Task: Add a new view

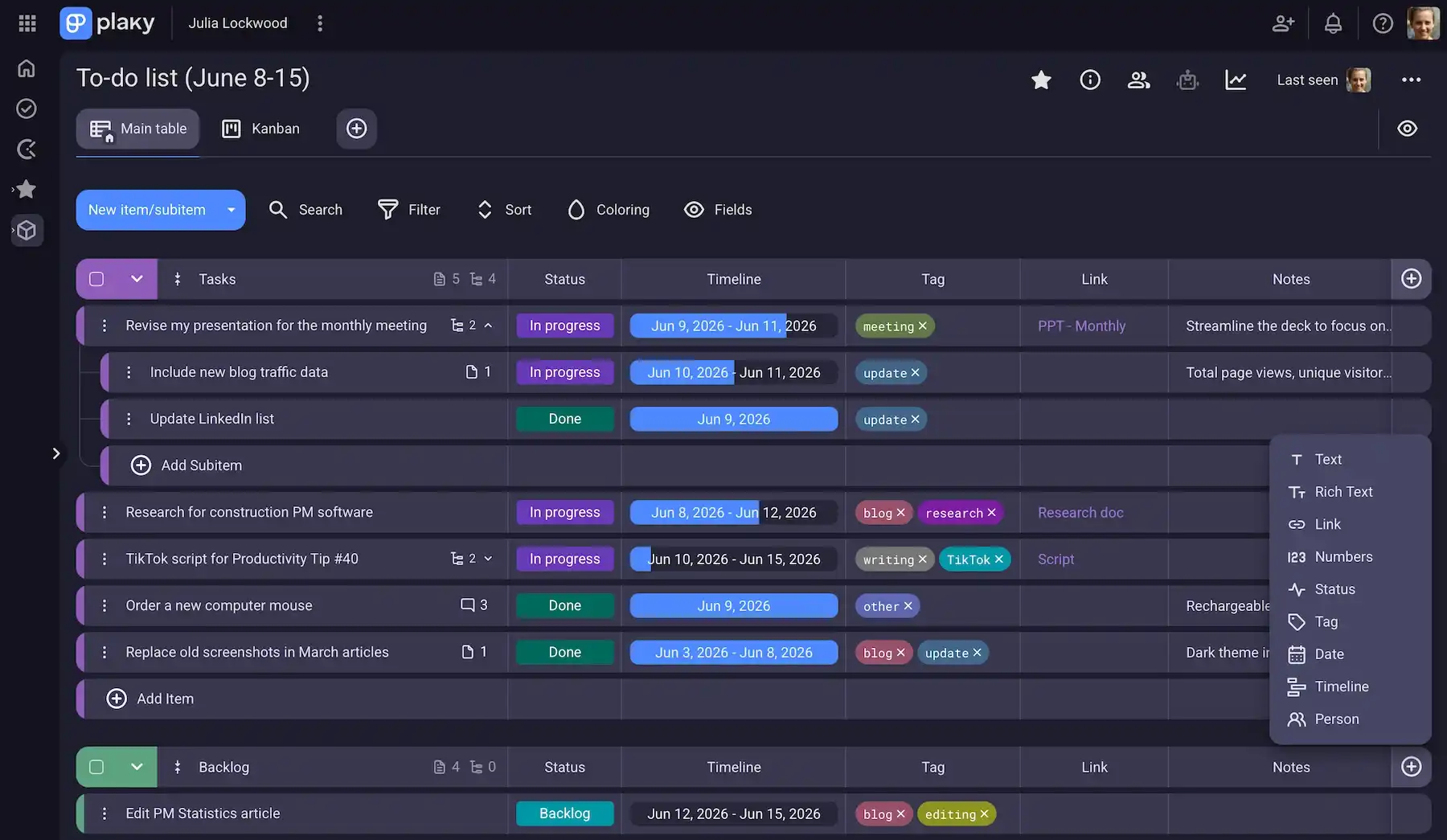Action: 356,129
